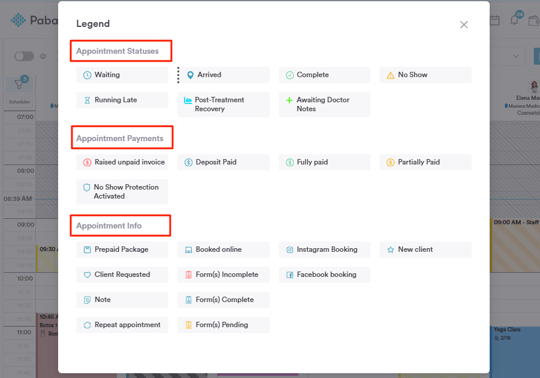Click the Booked online label

(218, 249)
